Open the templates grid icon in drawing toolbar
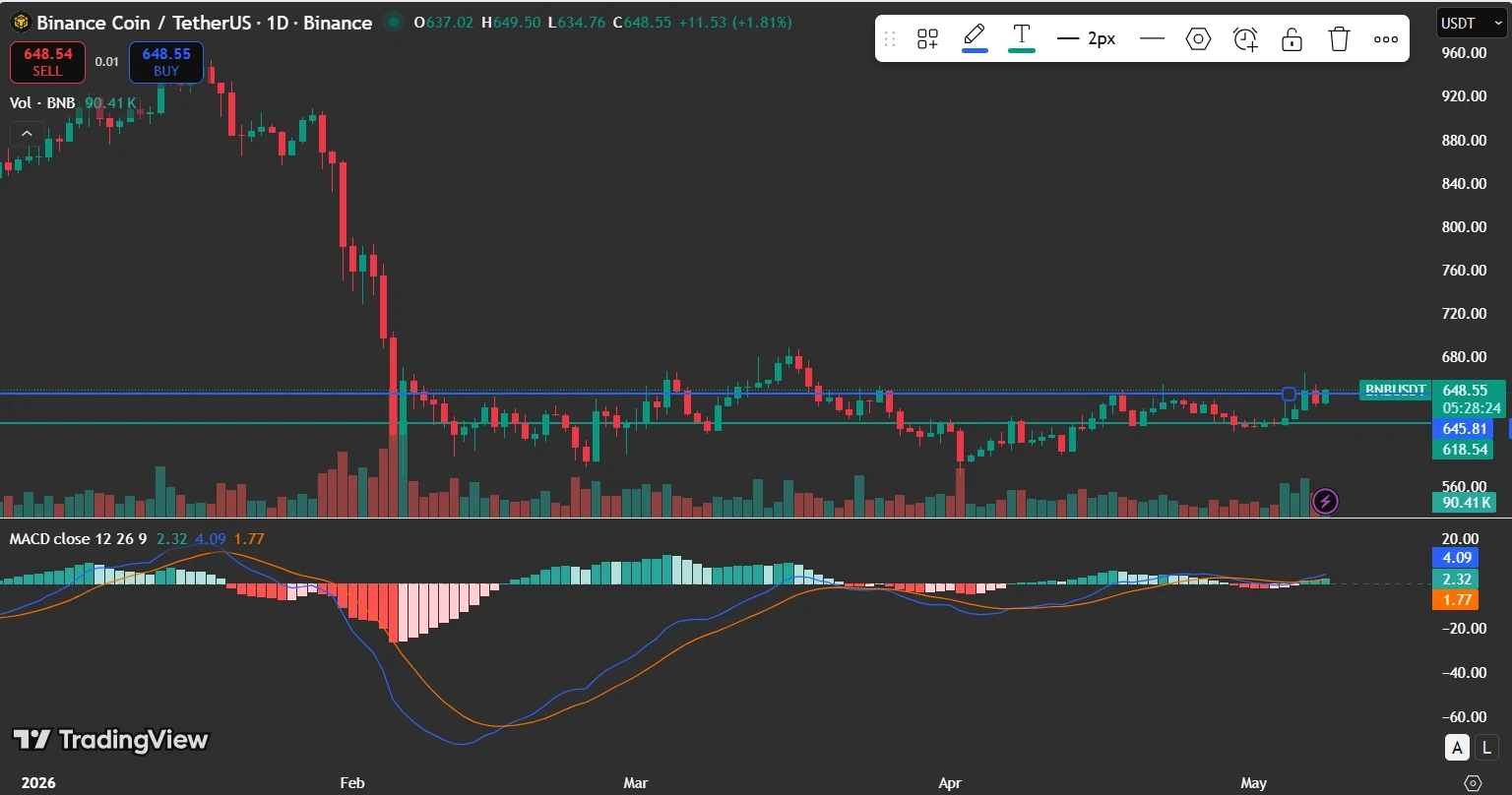 pos(927,39)
